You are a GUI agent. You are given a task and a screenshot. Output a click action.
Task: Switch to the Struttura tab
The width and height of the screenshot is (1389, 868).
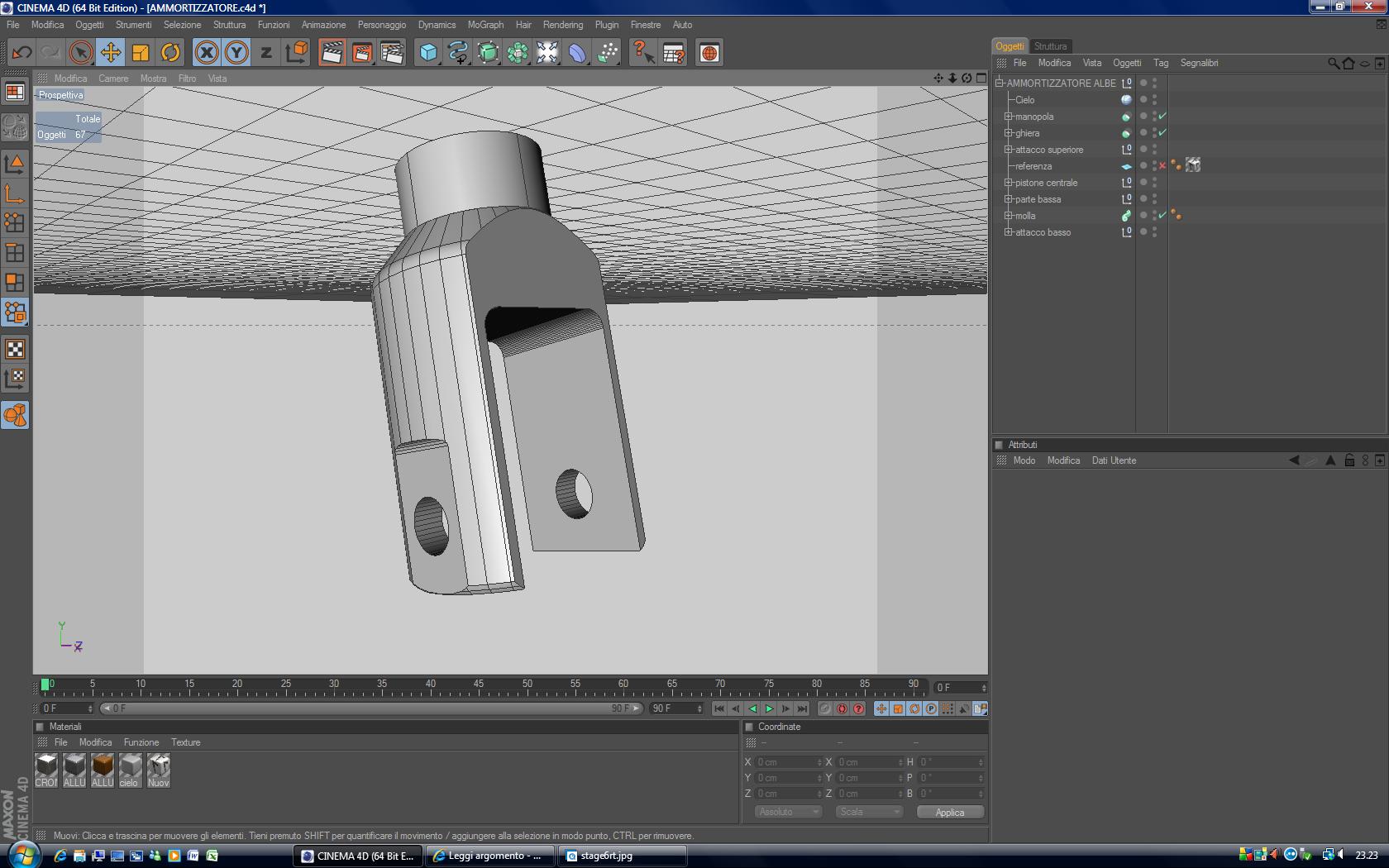(1050, 46)
